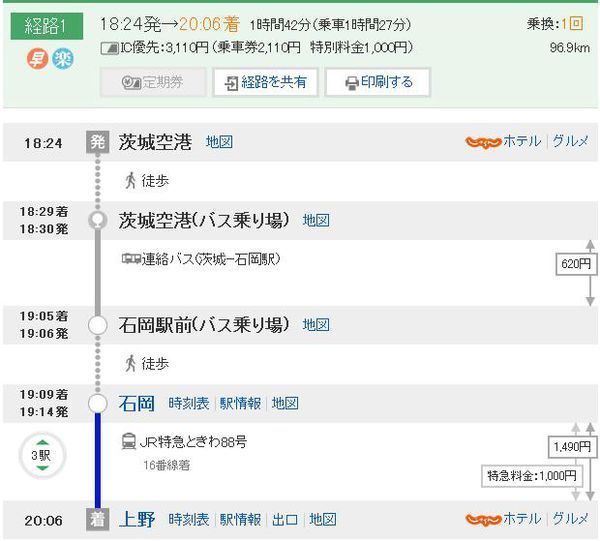This screenshot has width=600, height=541.
Task: Open 駅情報 station info for 上野
Action: [240, 520]
